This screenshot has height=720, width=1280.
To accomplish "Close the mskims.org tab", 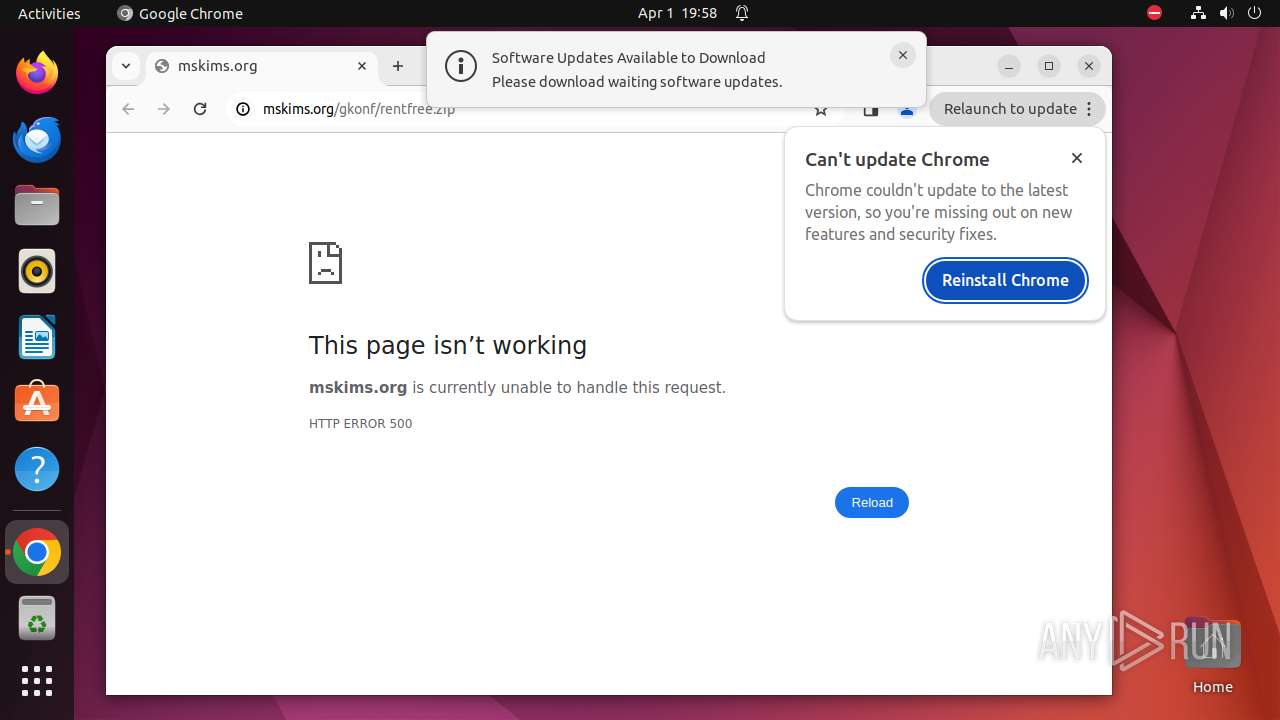I will coord(362,66).
